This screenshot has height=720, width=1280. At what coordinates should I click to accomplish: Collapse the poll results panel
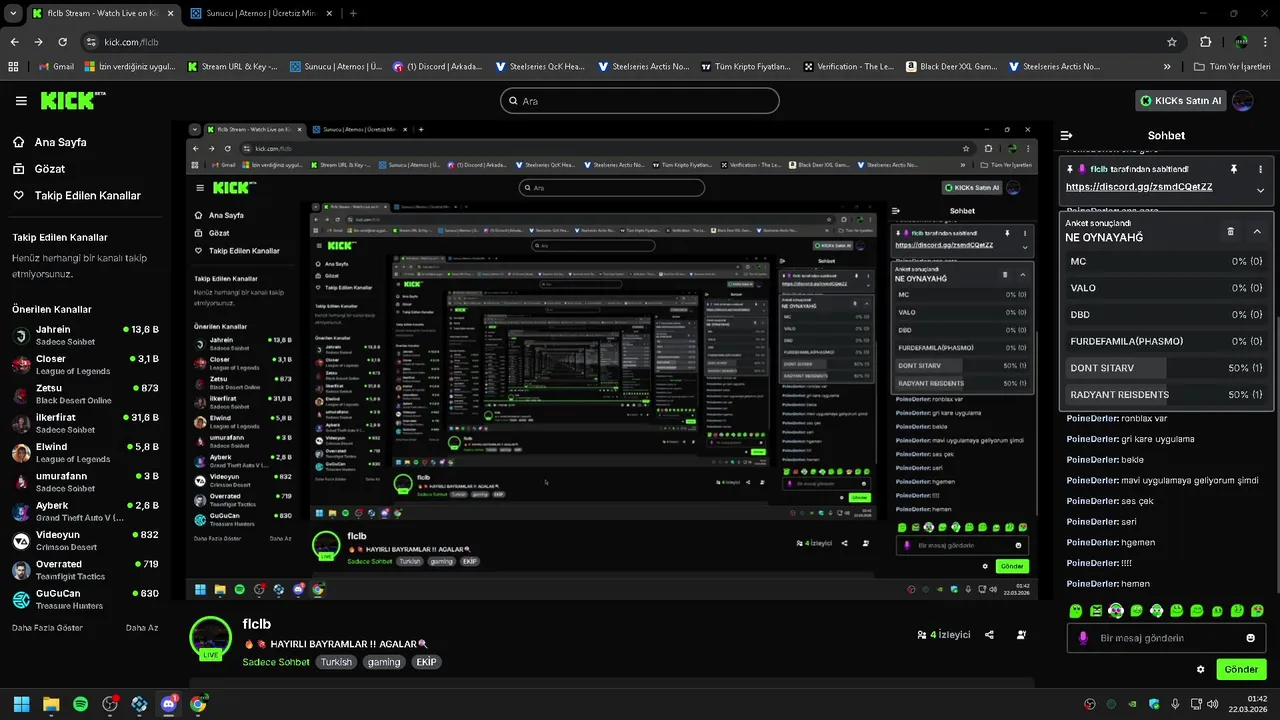pyautogui.click(x=1257, y=231)
